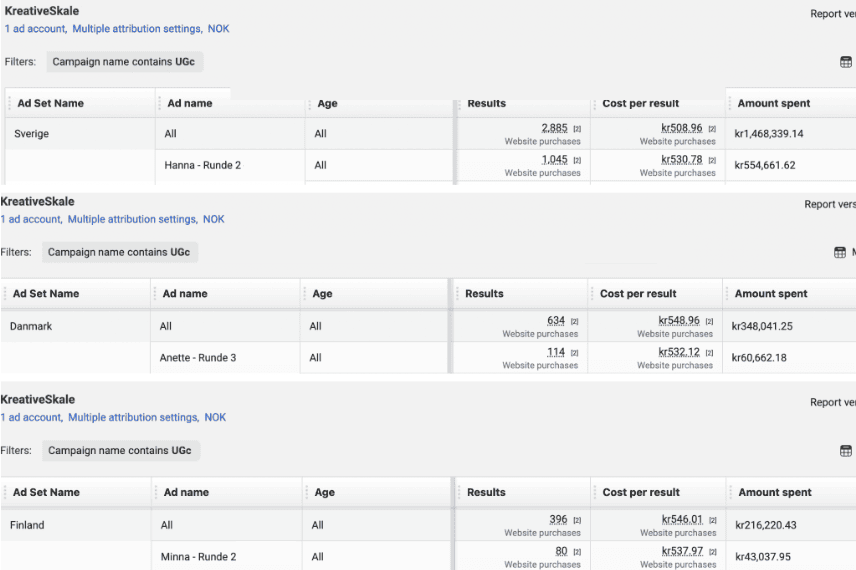Click the [2] attribution icon beside 634 results
The image size is (856, 570).
click(x=574, y=321)
